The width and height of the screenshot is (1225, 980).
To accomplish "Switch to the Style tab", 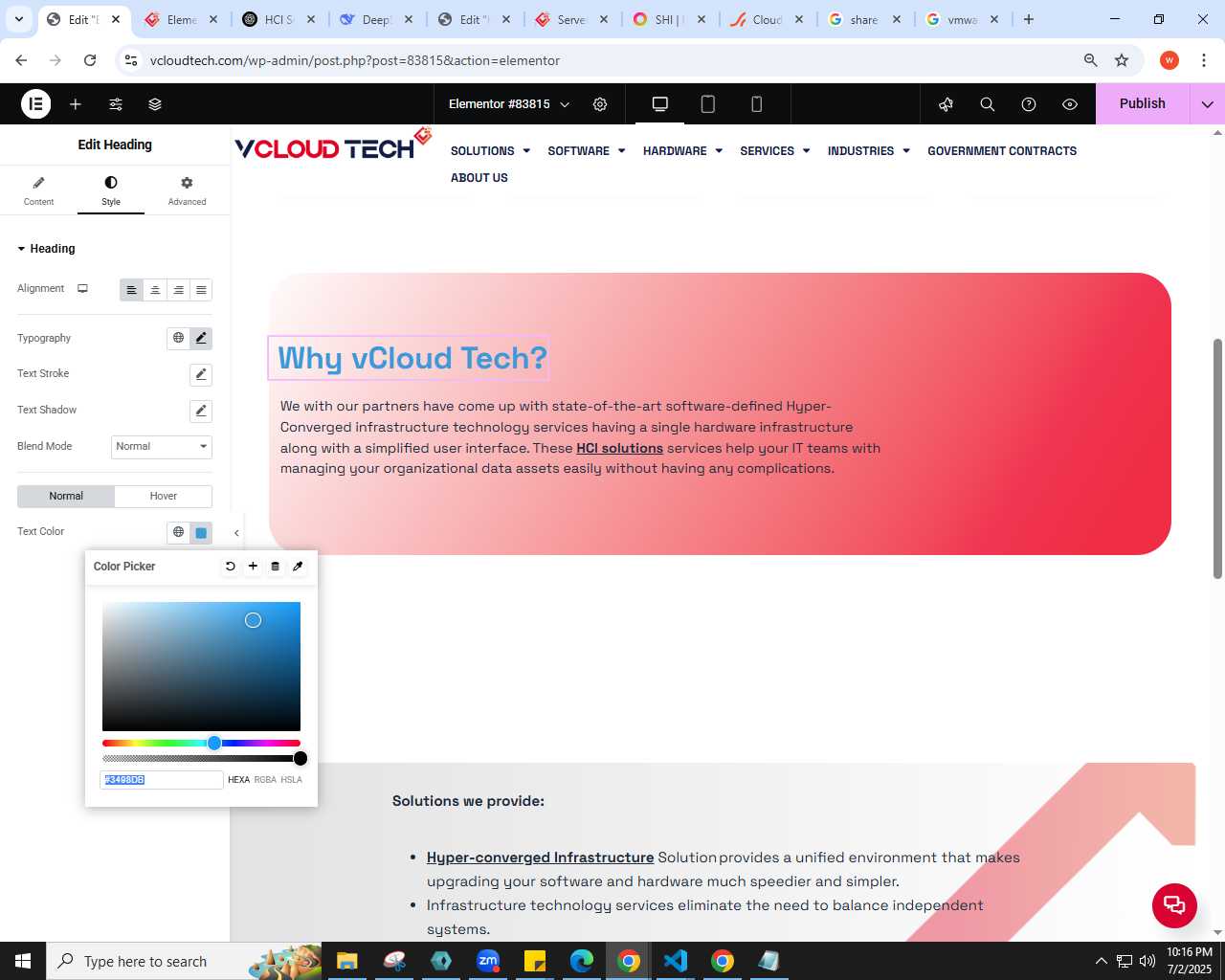I will click(111, 190).
